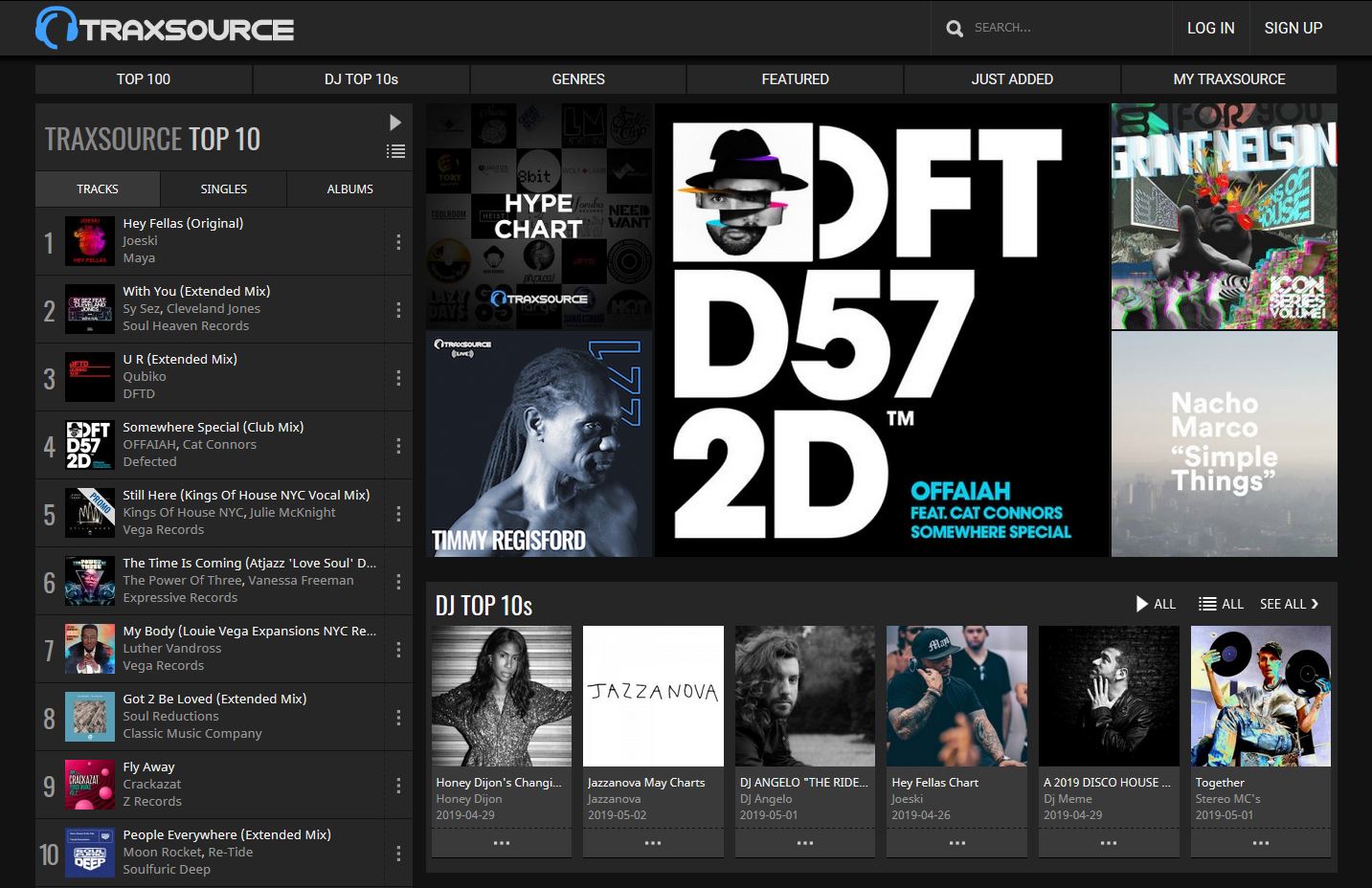Open the Top 10 queue list icon
Viewport: 1372px width, 888px height.
[395, 151]
